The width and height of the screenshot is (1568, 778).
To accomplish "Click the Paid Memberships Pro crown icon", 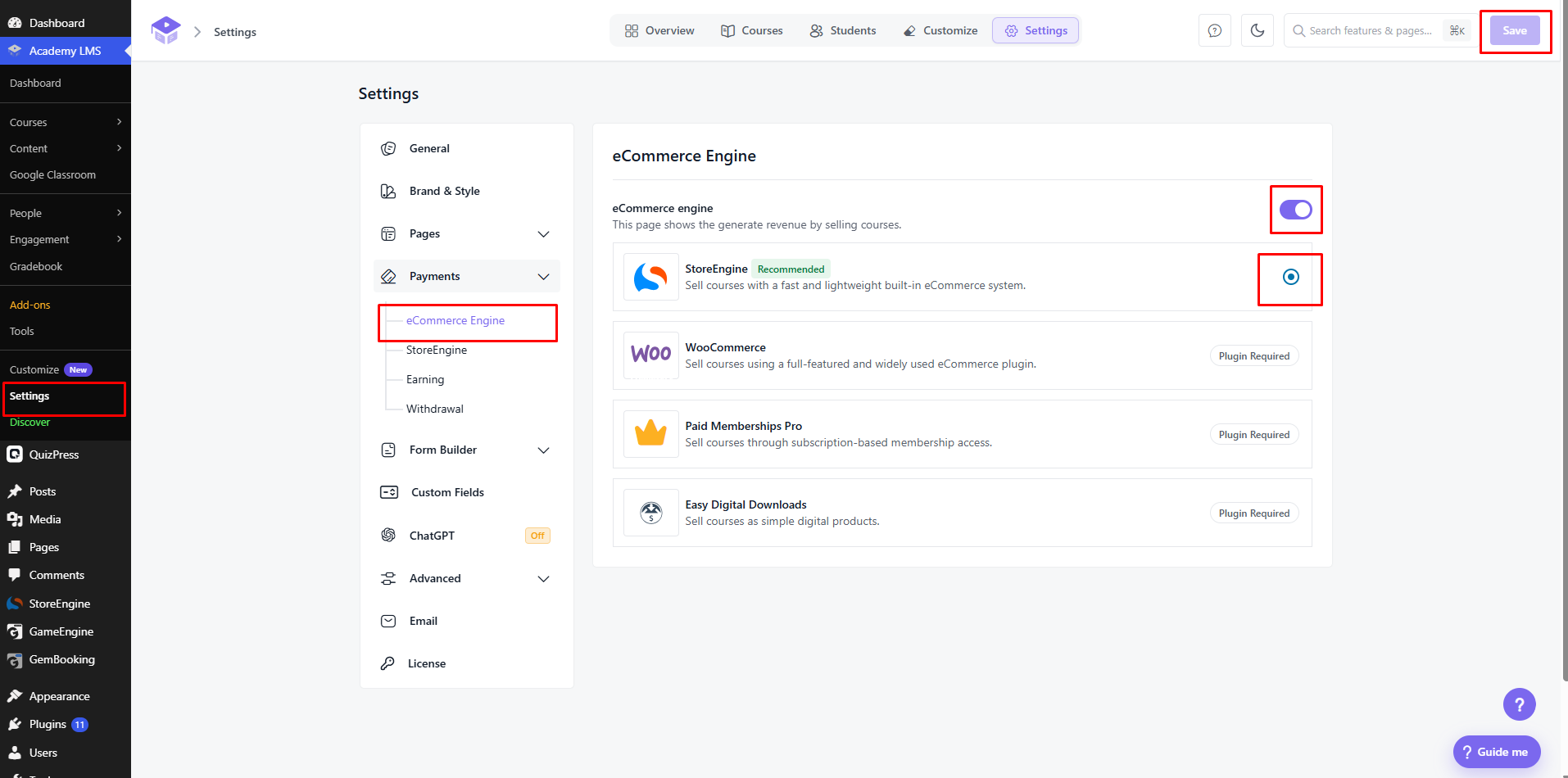I will click(x=651, y=434).
